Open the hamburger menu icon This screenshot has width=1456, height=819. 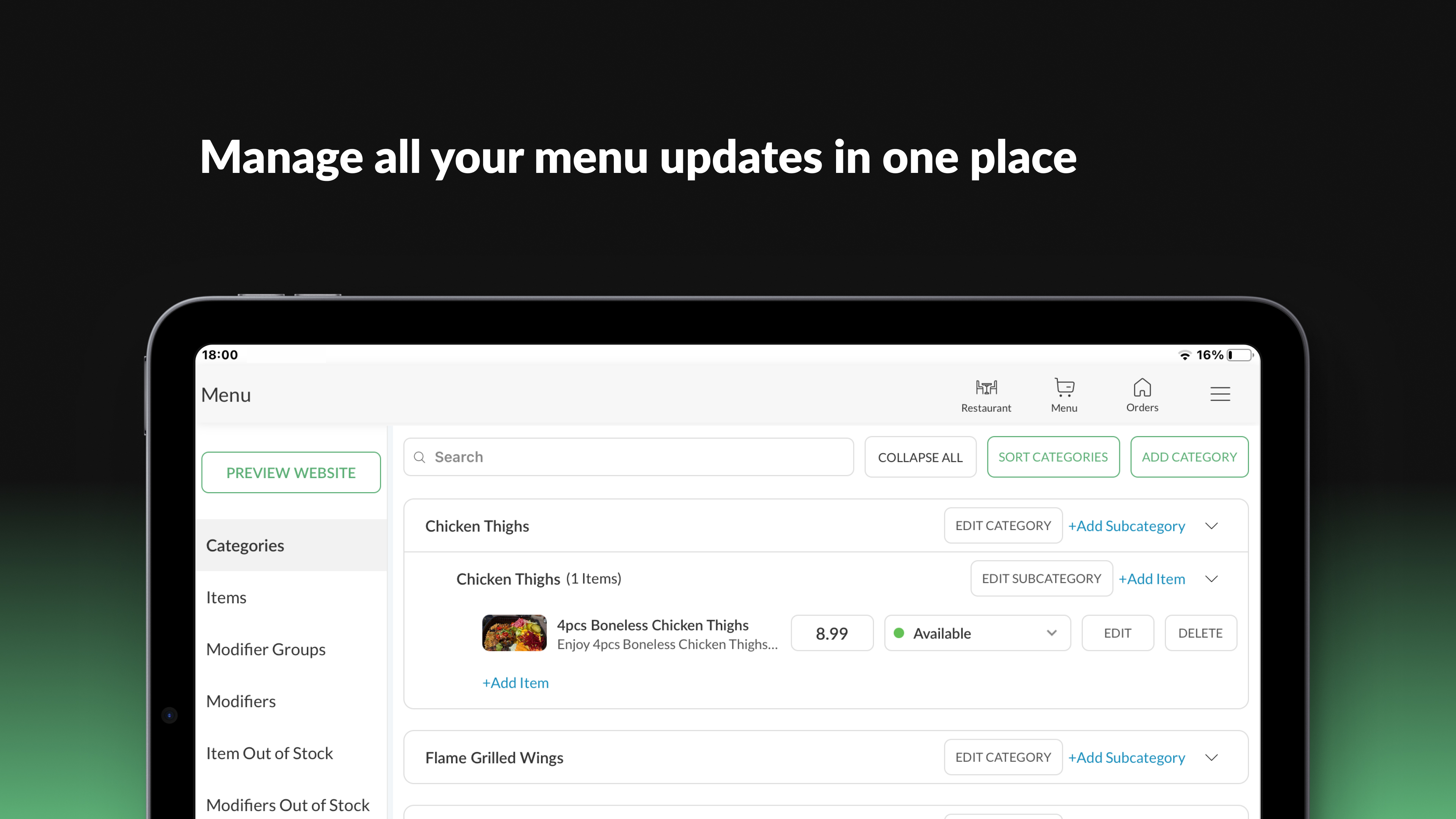coord(1220,394)
